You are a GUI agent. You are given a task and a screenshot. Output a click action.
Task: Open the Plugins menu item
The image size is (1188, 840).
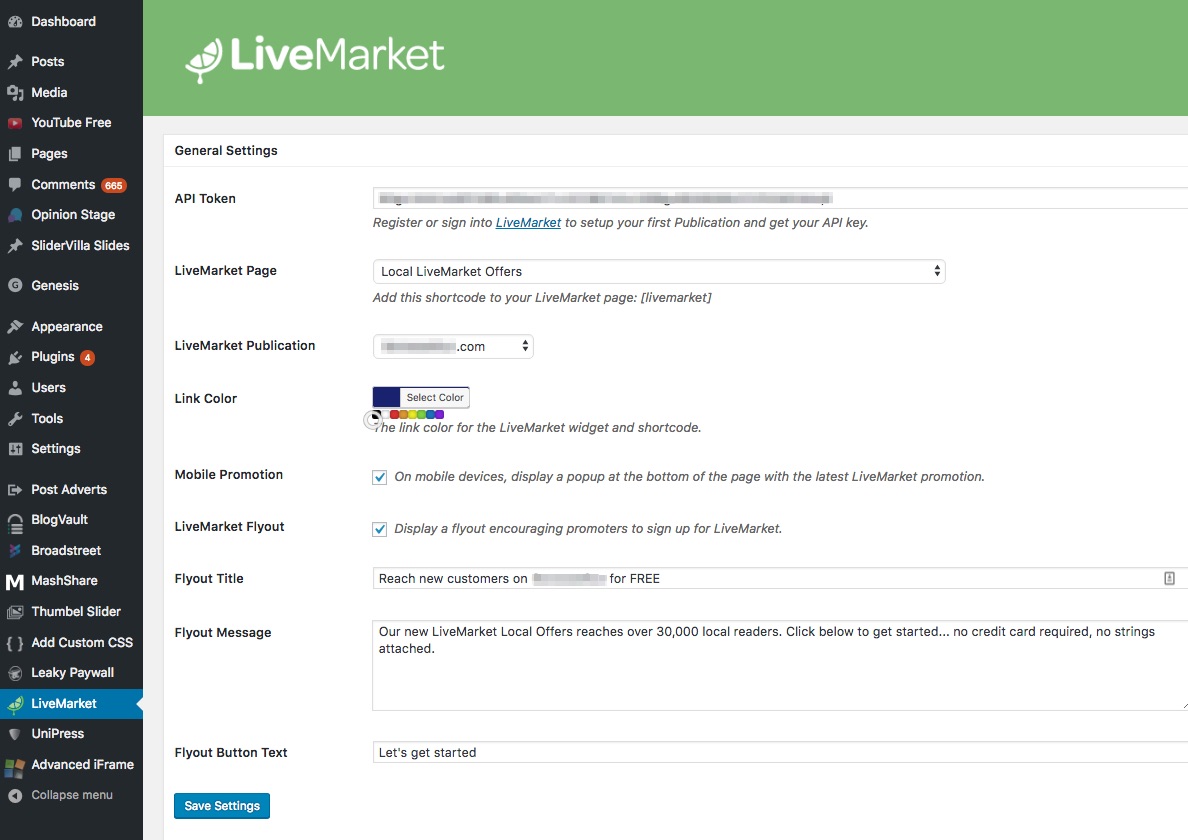[52, 357]
